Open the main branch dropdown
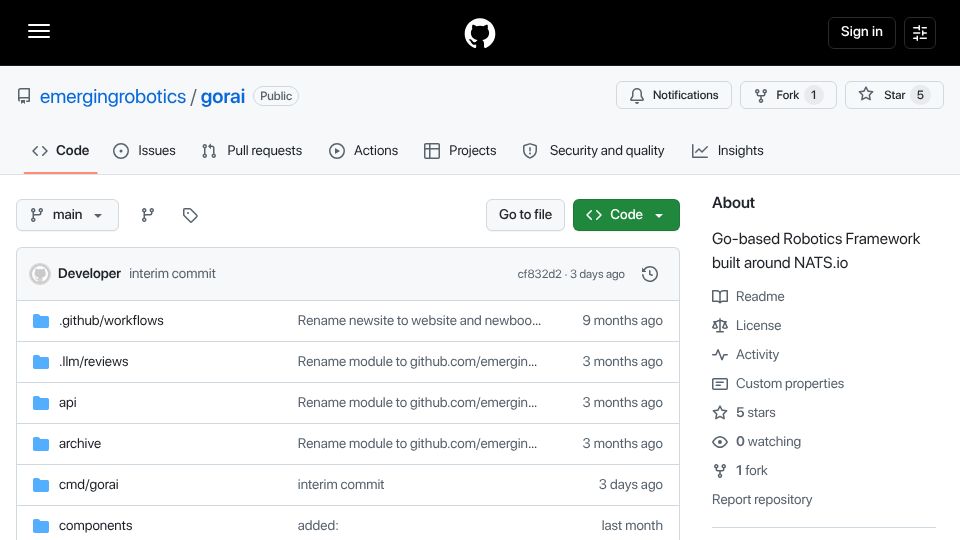The height and width of the screenshot is (540, 960). pyautogui.click(x=67, y=215)
